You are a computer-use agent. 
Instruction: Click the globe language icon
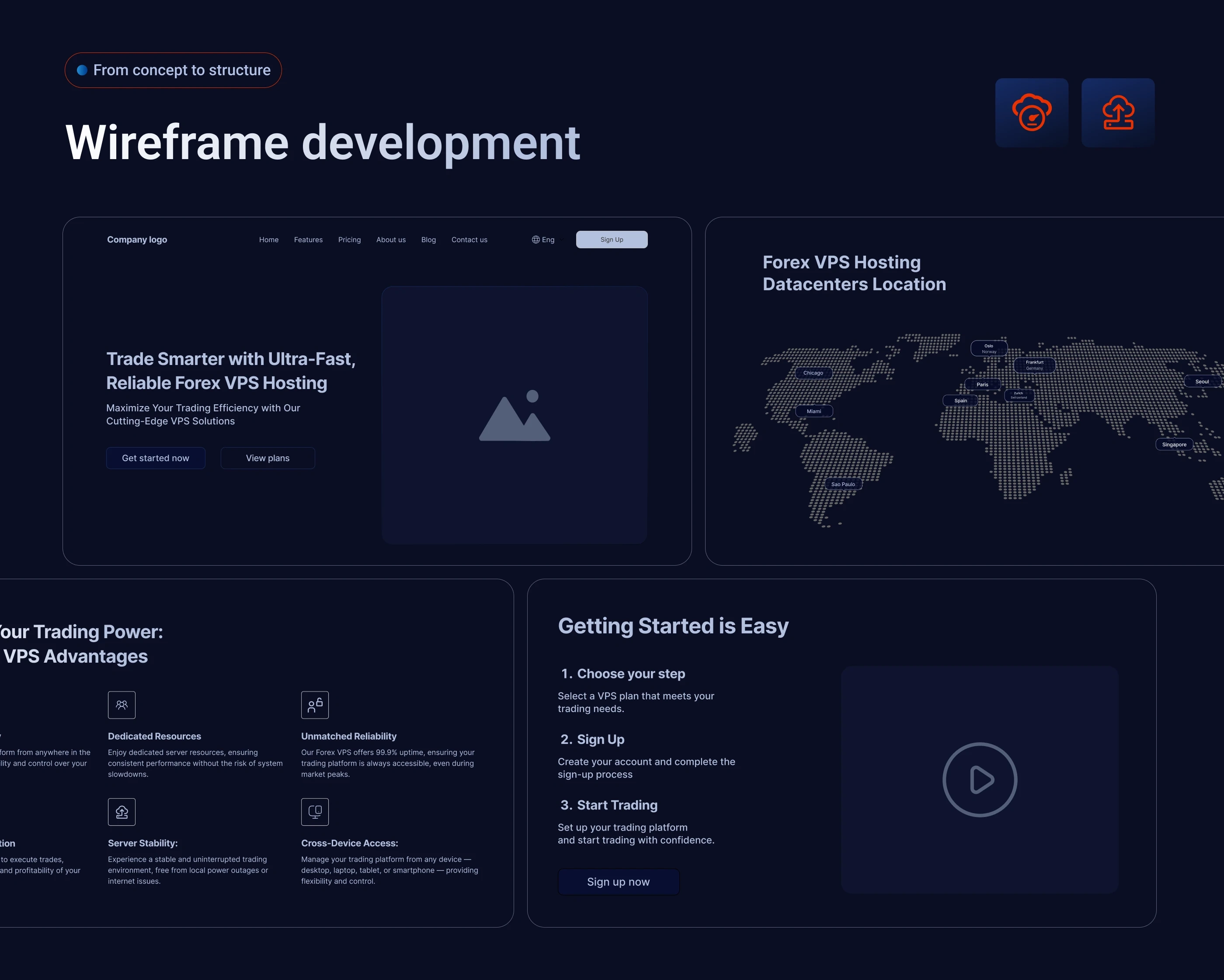point(535,240)
